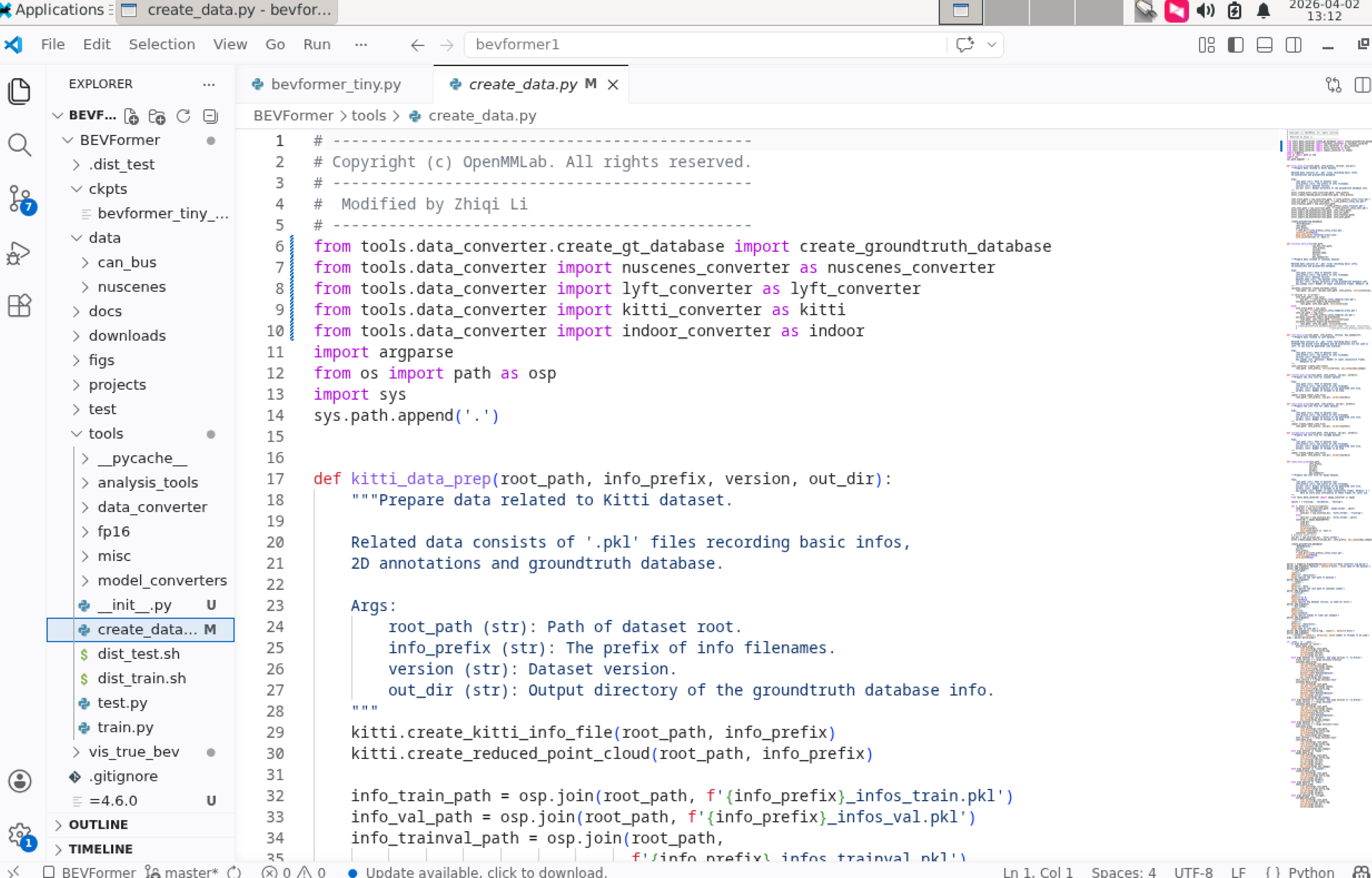Open the Extensions view
This screenshot has width=1372, height=878.
pos(20,306)
